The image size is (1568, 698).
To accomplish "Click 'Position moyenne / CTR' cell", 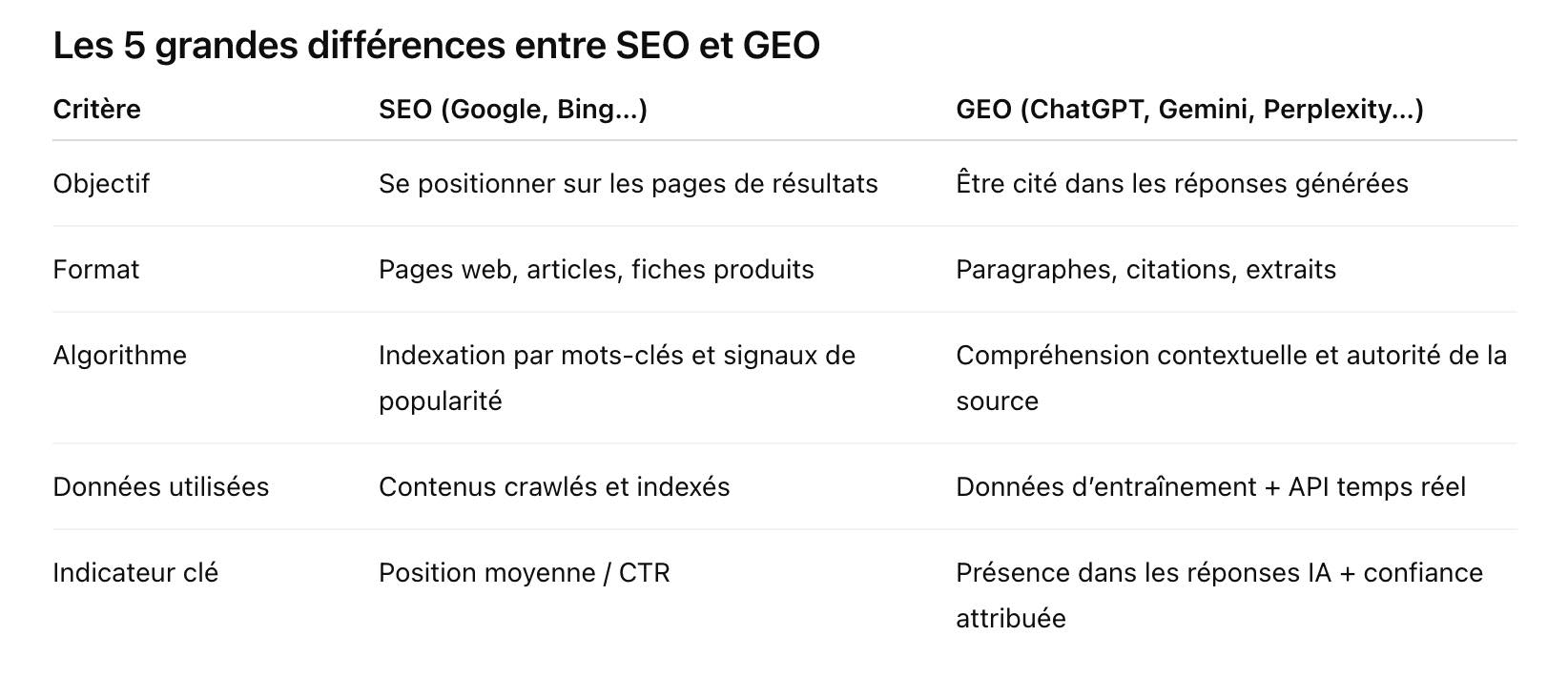I will tap(524, 572).
